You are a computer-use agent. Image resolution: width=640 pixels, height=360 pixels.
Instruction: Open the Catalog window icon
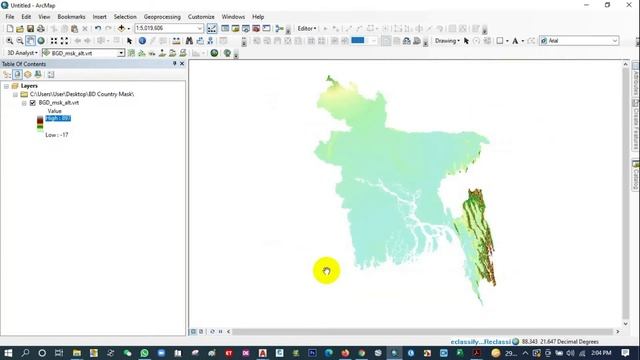(x=236, y=29)
